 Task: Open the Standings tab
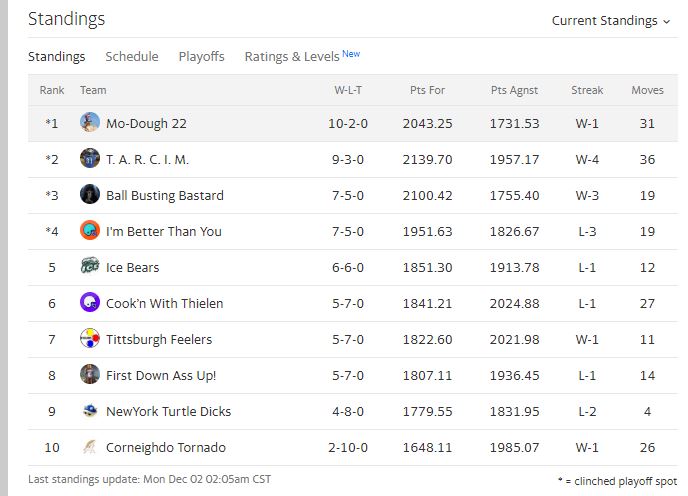(x=56, y=57)
